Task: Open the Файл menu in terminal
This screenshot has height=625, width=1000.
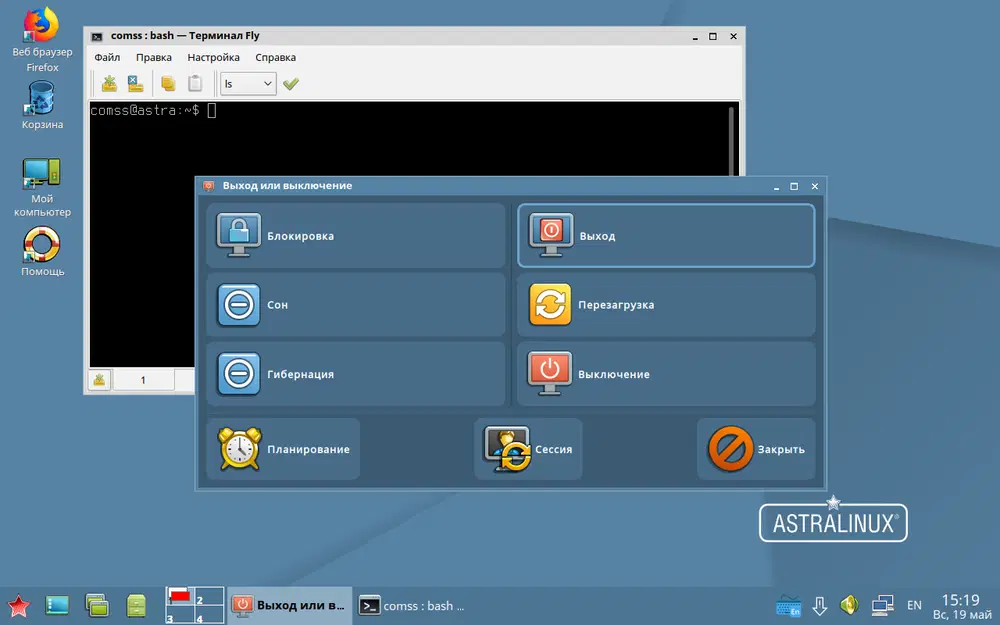Action: pyautogui.click(x=107, y=57)
